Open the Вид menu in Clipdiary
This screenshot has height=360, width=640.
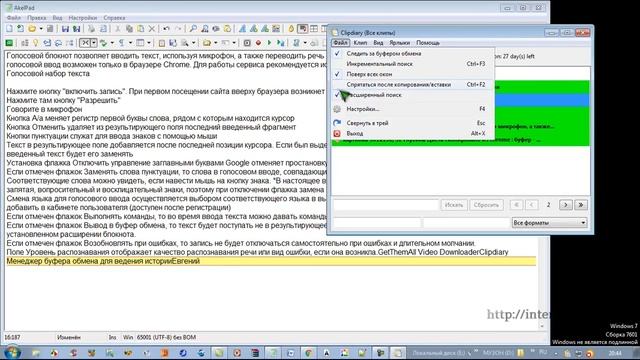click(x=378, y=43)
